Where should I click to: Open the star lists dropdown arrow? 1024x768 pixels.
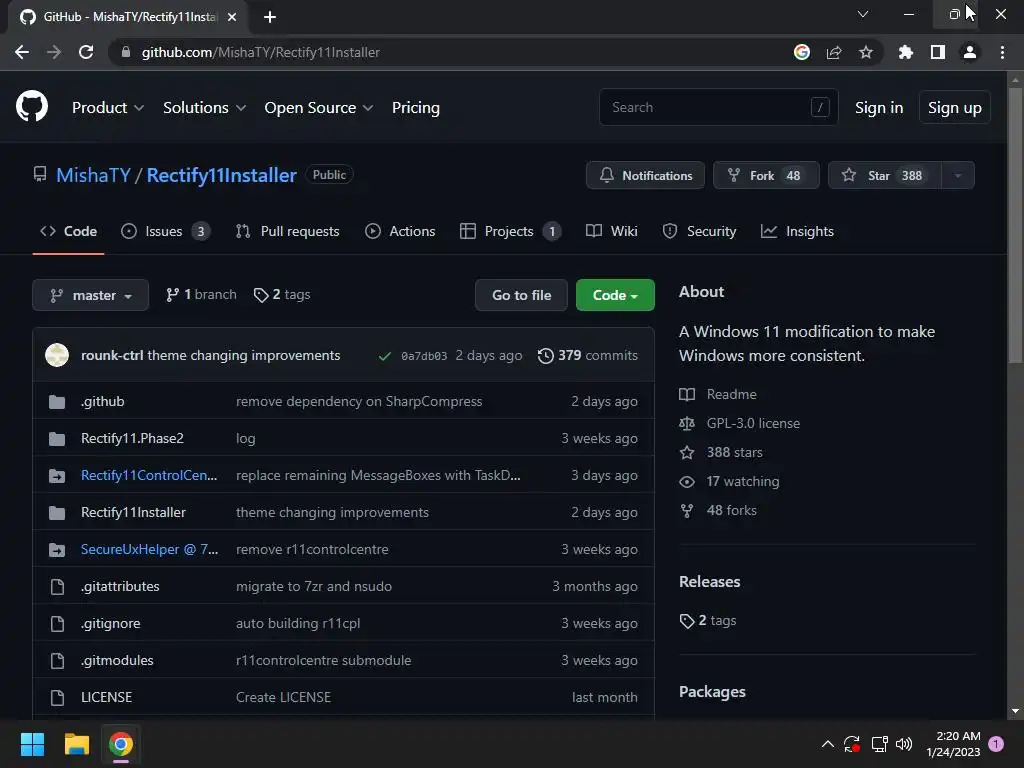(957, 175)
